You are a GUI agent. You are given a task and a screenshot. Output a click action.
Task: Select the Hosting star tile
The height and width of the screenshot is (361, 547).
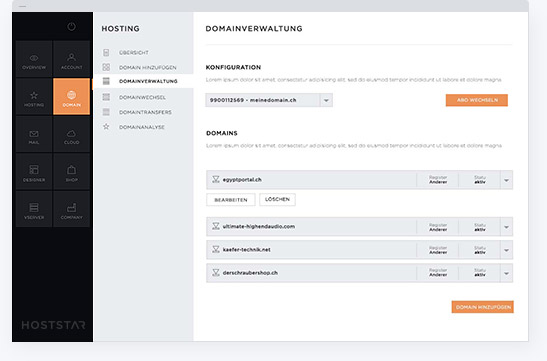click(x=34, y=96)
